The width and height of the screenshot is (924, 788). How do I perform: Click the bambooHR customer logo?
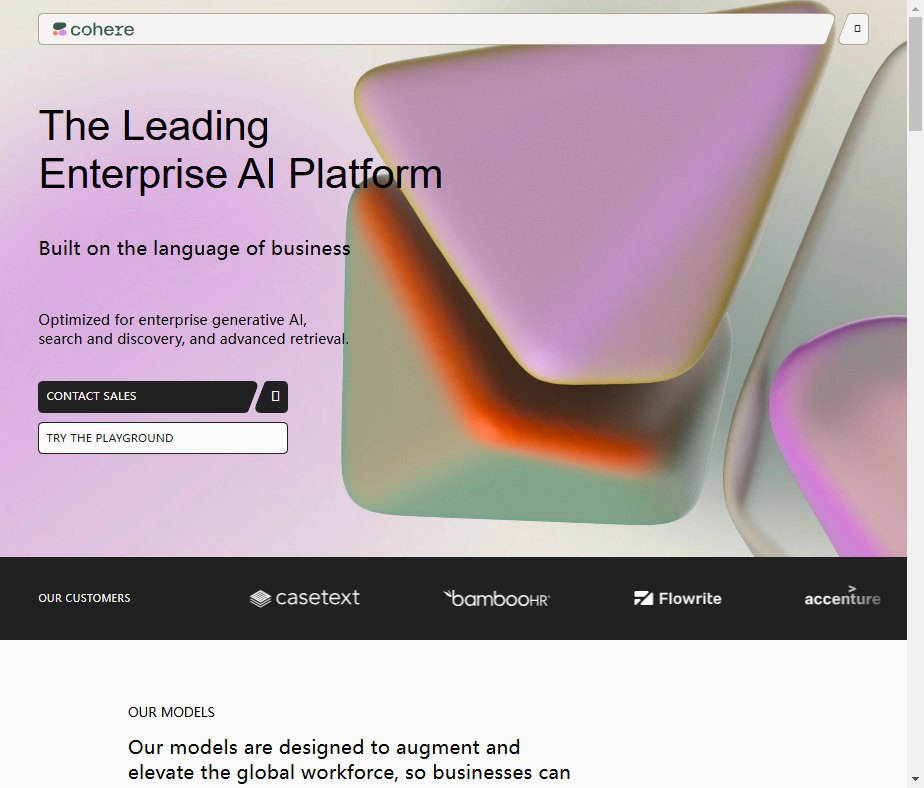coord(496,598)
